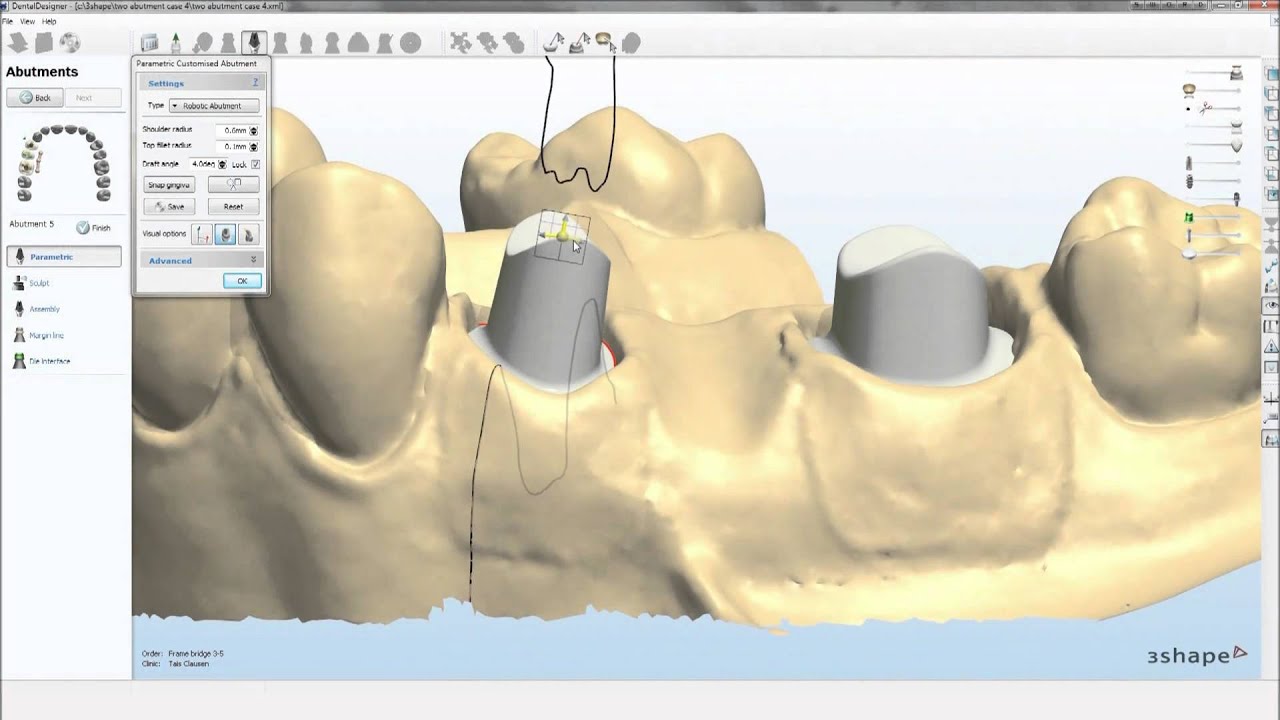Select the highlighted abutment design toolbar icon

tap(253, 43)
